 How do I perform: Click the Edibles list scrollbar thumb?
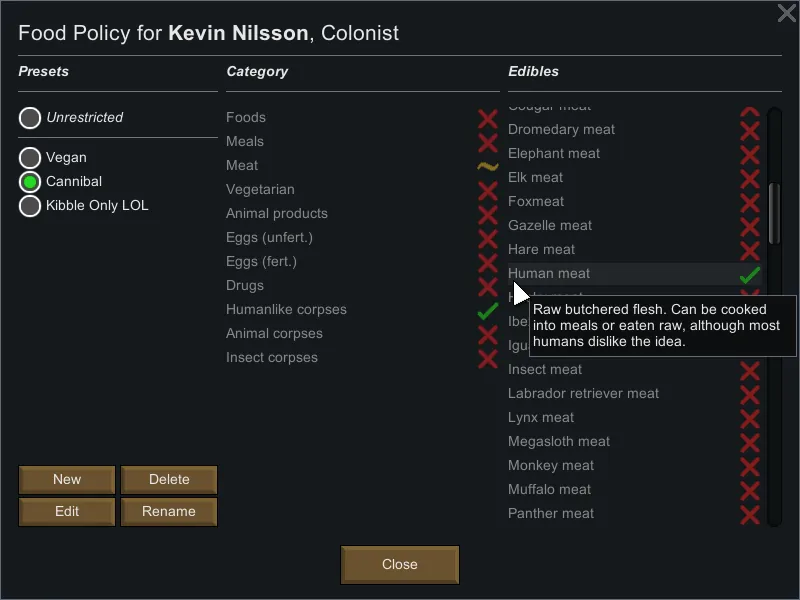coord(774,212)
